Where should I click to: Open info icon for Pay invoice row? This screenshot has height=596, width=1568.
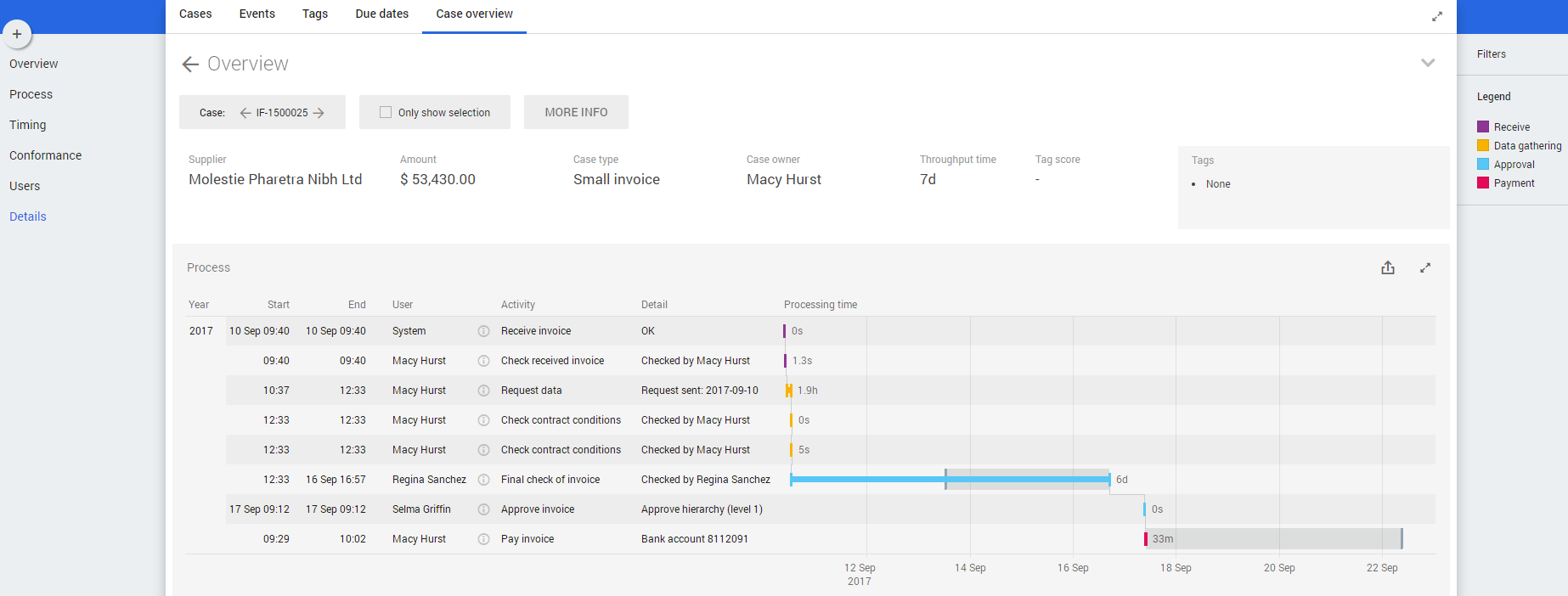[483, 539]
